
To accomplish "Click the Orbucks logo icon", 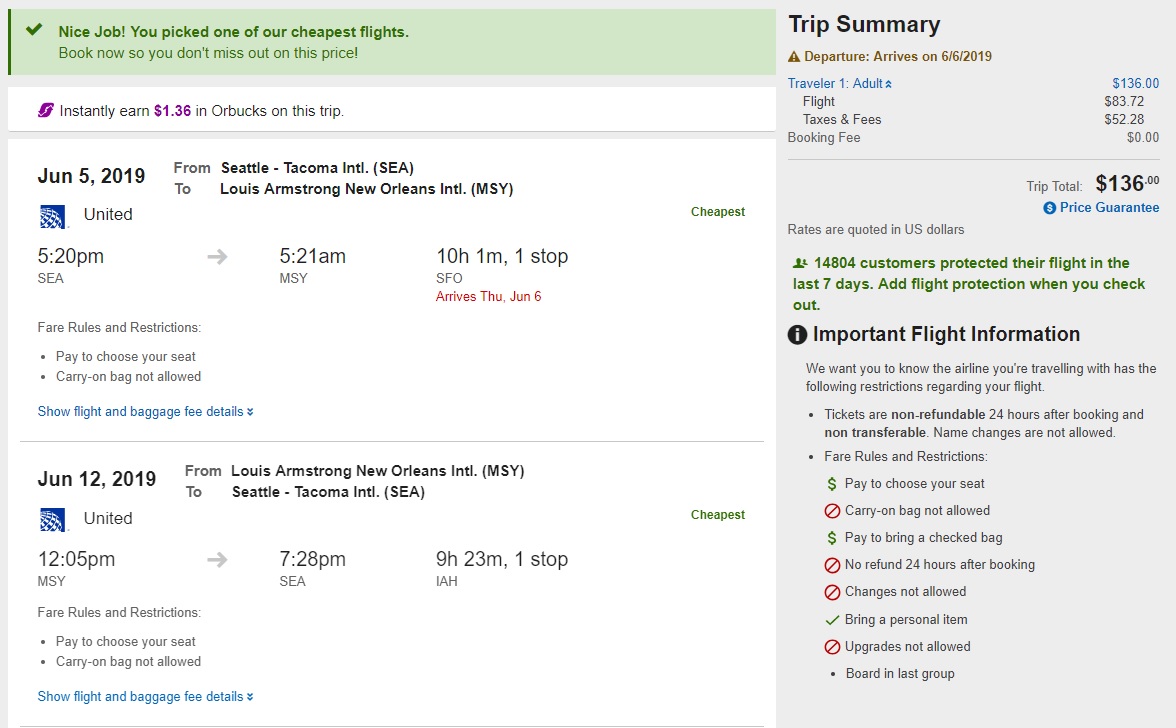I will (x=46, y=110).
